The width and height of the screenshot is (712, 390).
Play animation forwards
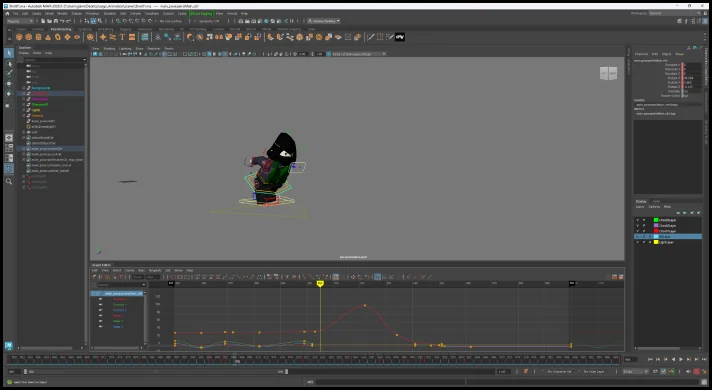681,359
